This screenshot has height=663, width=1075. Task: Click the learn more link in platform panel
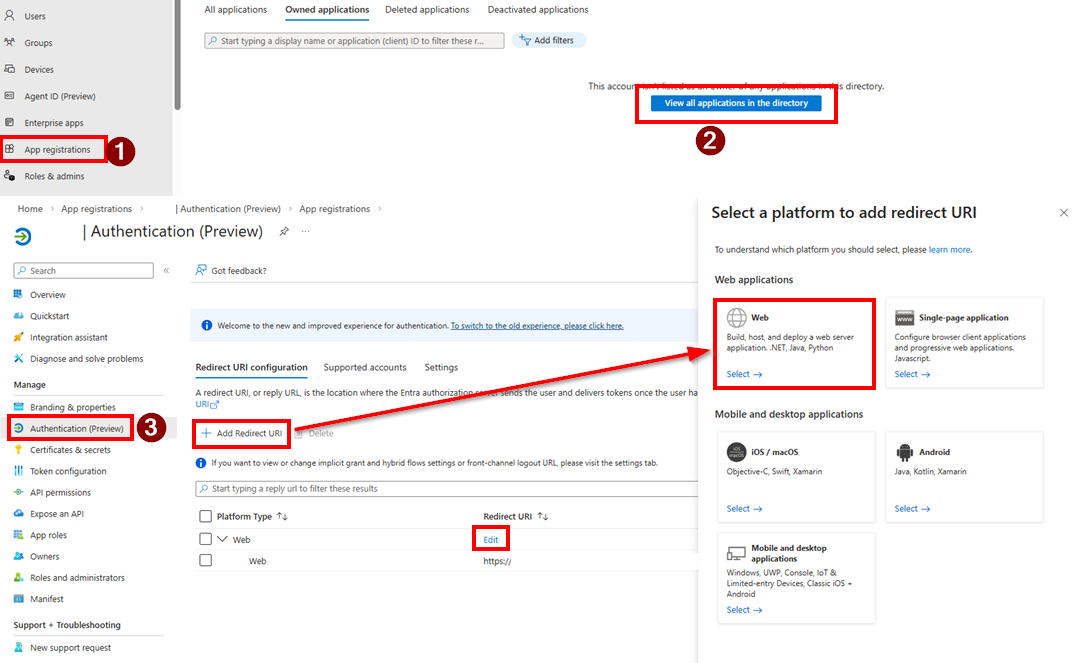950,250
